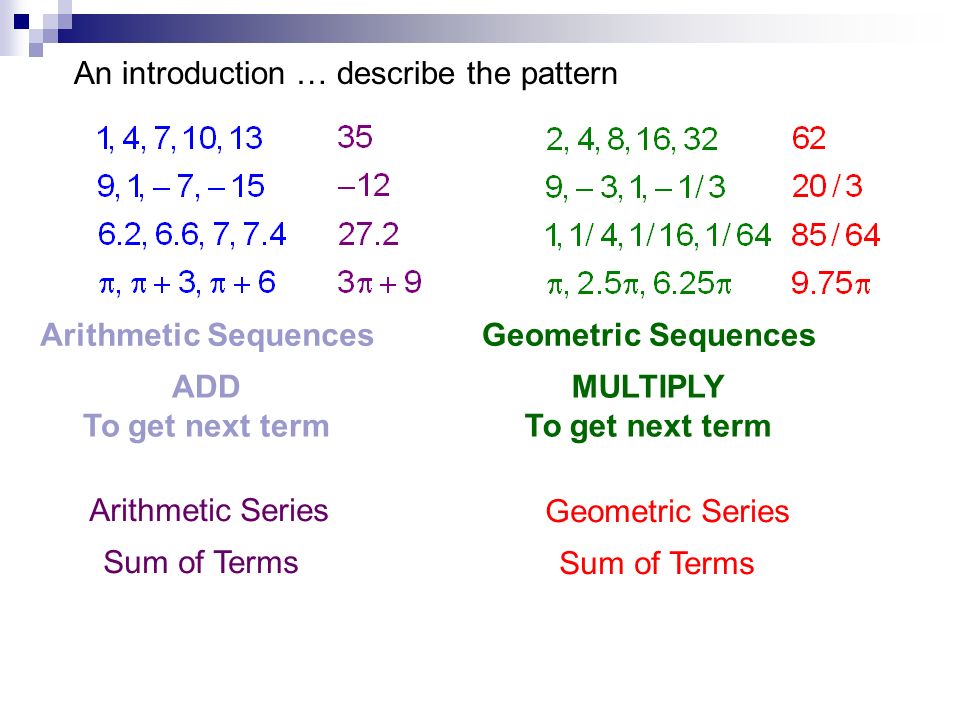Click the red sum 62
This screenshot has width=960, height=720.
(x=808, y=138)
